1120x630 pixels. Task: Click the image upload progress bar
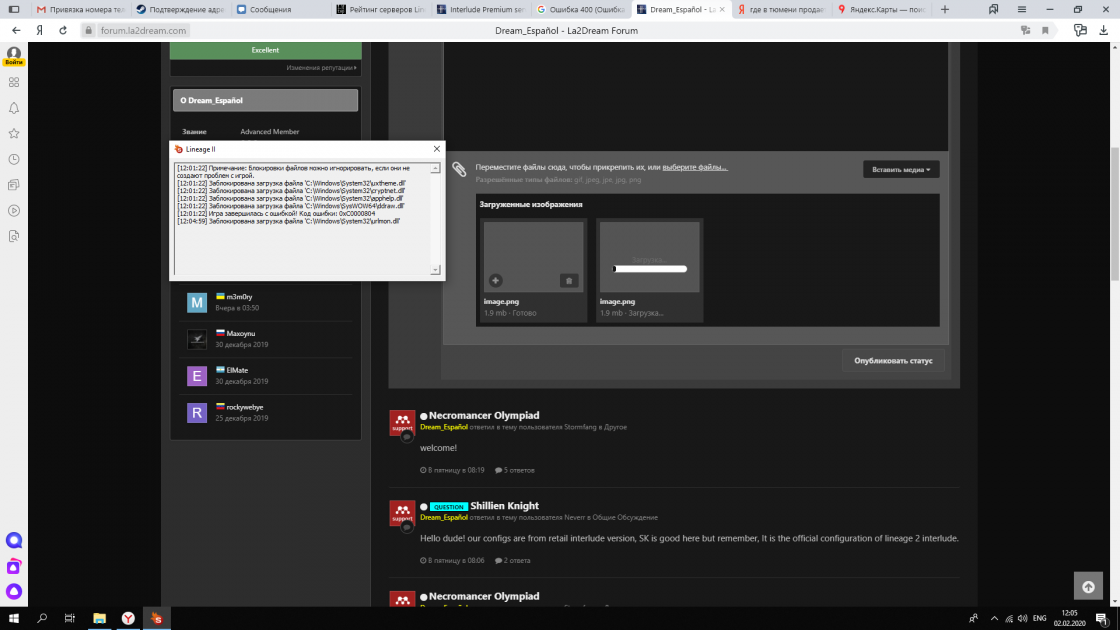(650, 268)
